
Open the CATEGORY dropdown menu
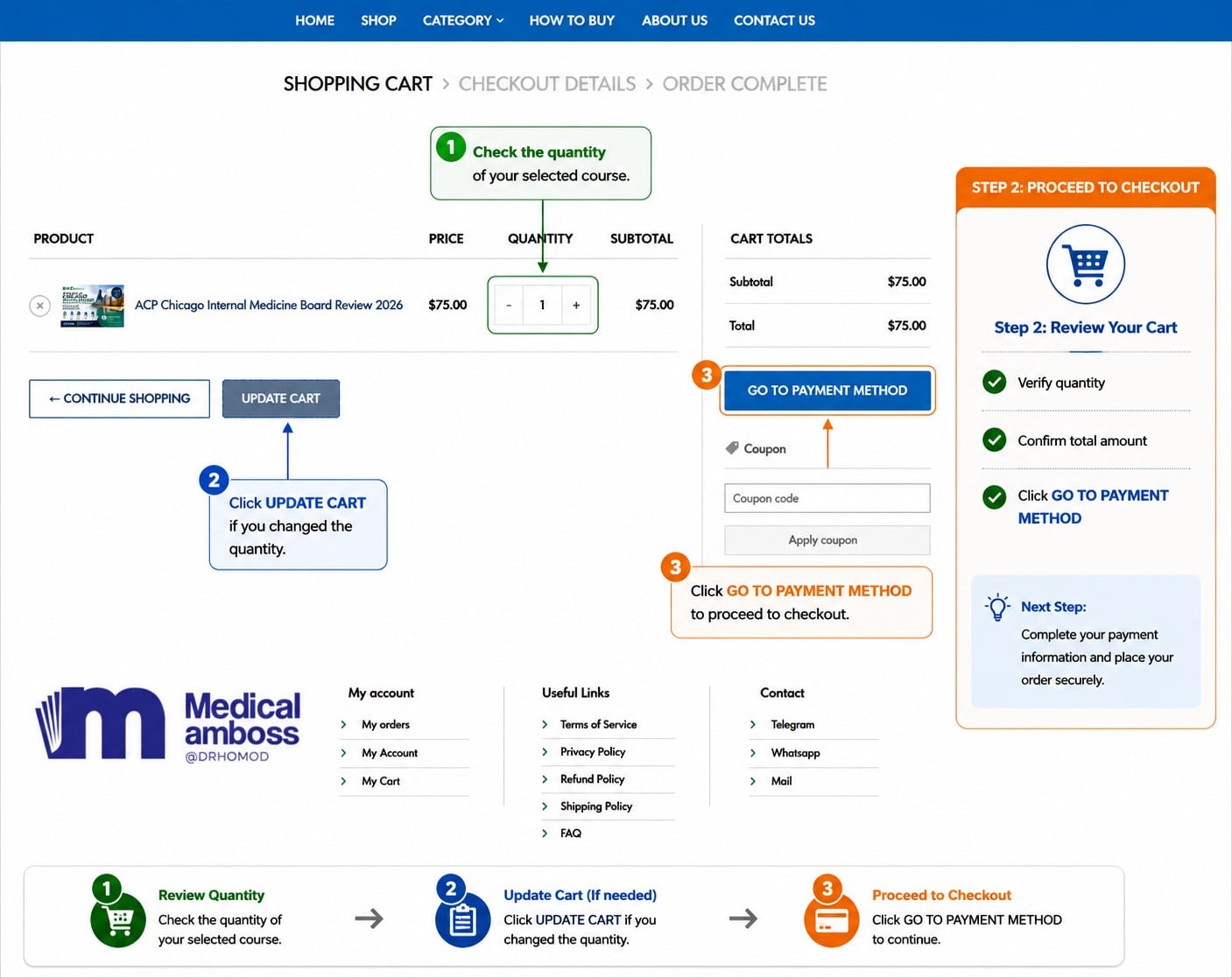463,20
